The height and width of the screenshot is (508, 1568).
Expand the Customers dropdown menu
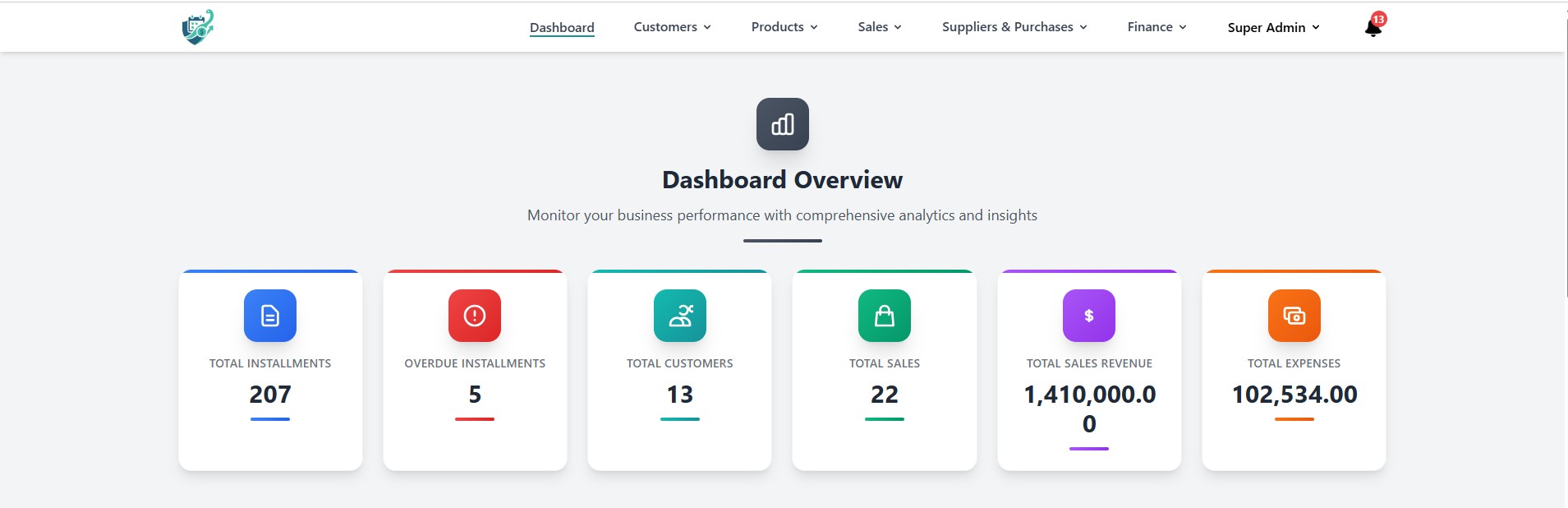pyautogui.click(x=672, y=27)
